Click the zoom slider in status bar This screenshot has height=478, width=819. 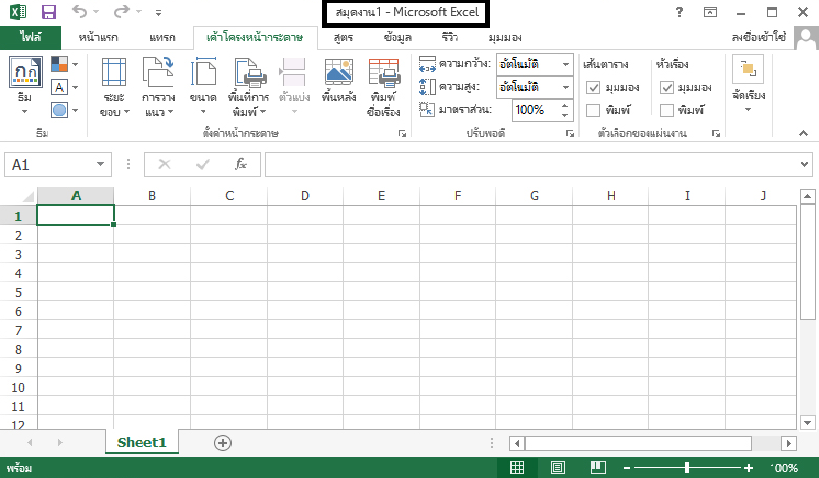pyautogui.click(x=687, y=467)
